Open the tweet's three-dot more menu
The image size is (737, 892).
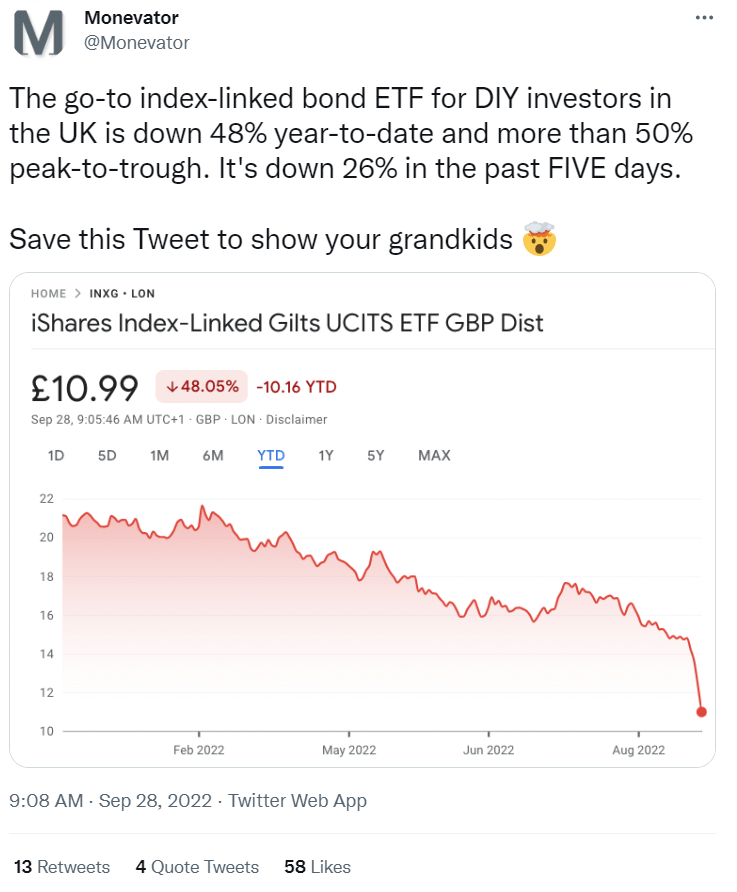pyautogui.click(x=704, y=19)
